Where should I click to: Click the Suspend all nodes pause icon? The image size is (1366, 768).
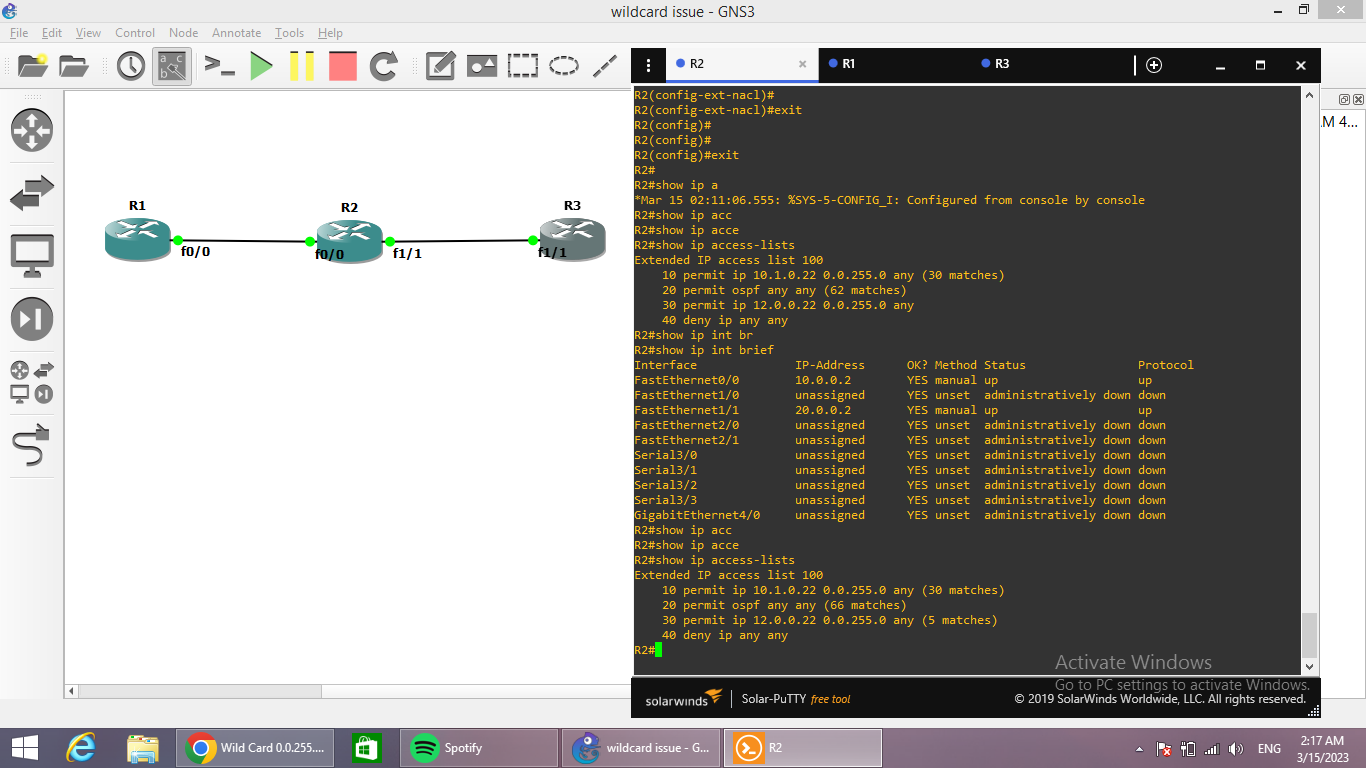click(300, 64)
